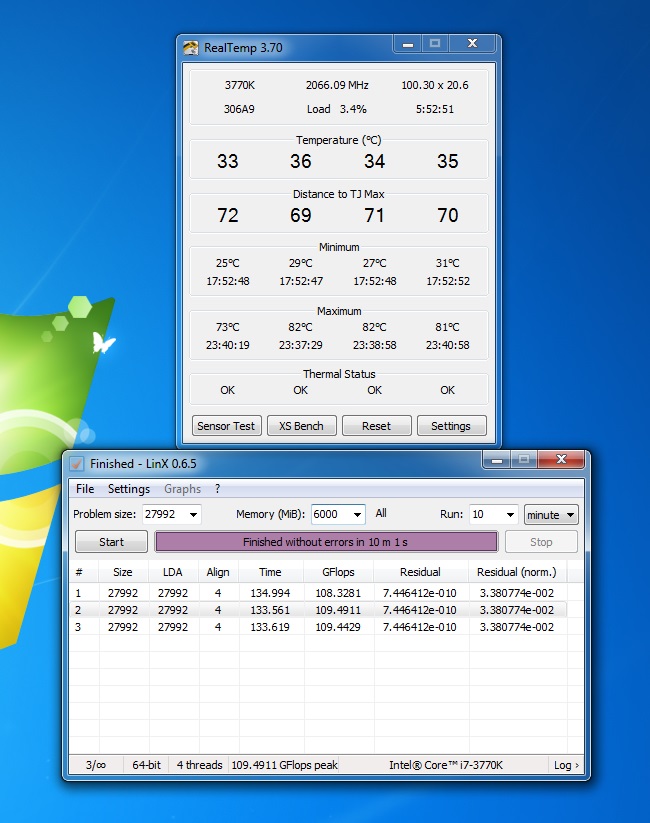
Task: Select result row with 109.4911 GFlops
Action: pos(319,610)
